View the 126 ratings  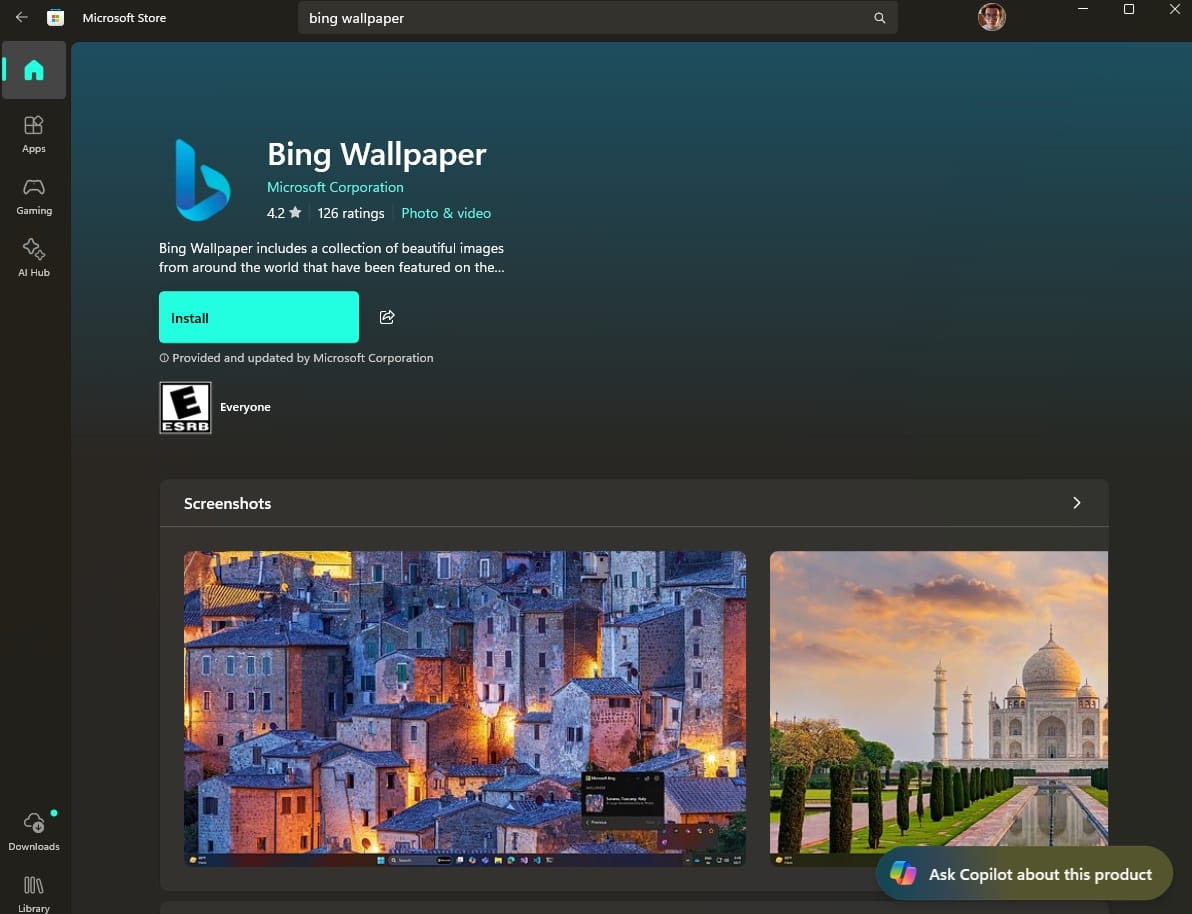tap(351, 213)
